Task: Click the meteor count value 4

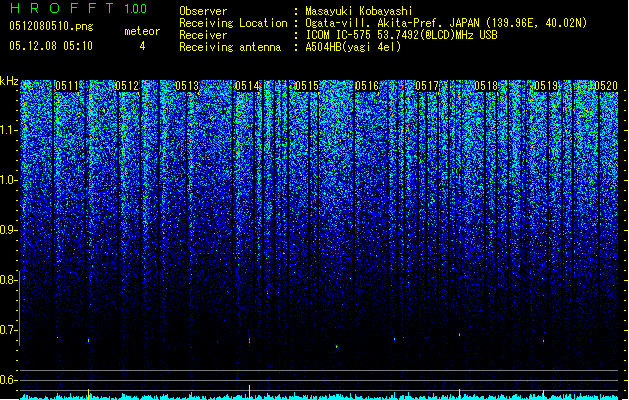Action: click(142, 46)
